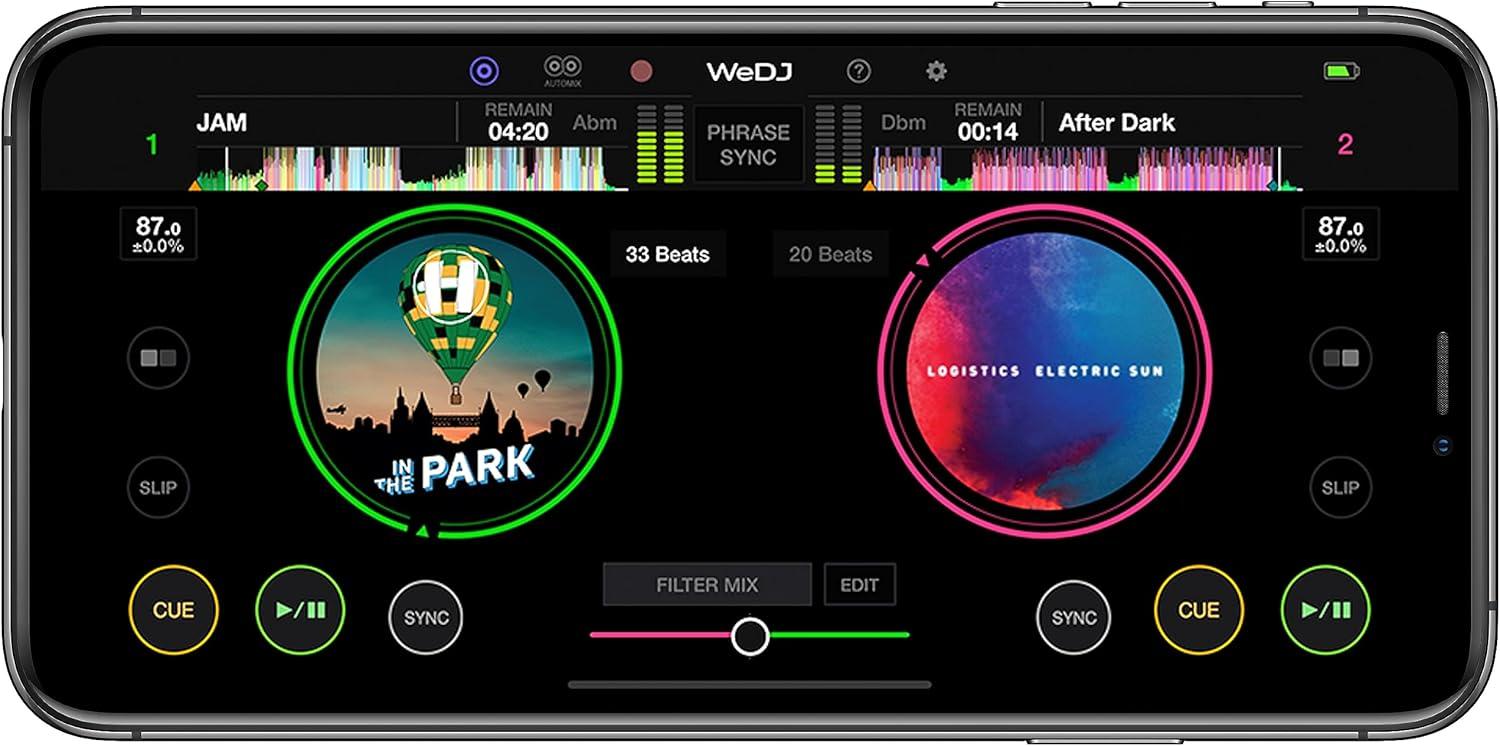Enable SYNC on right deck

coord(1074,617)
